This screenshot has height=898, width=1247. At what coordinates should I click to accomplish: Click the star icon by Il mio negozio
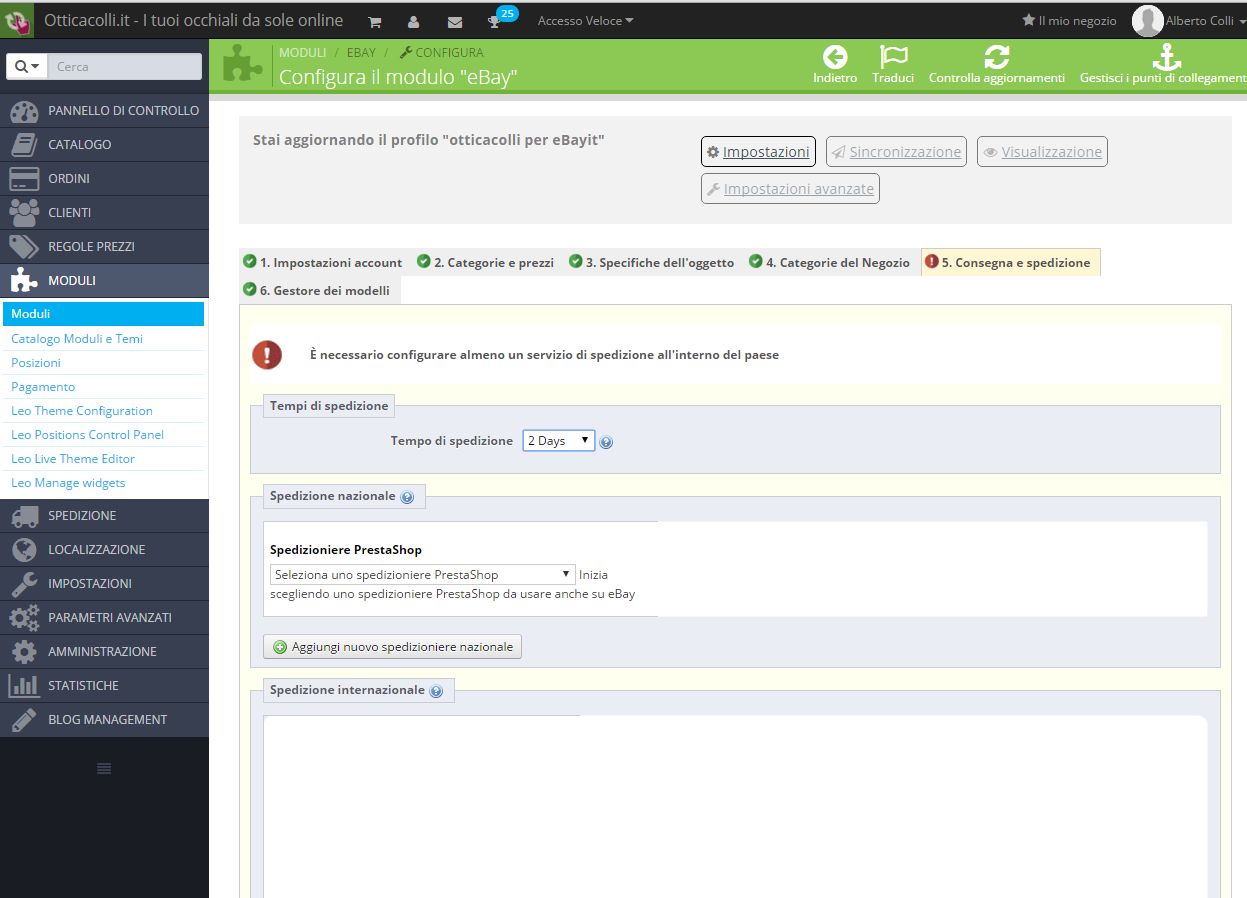point(1028,20)
